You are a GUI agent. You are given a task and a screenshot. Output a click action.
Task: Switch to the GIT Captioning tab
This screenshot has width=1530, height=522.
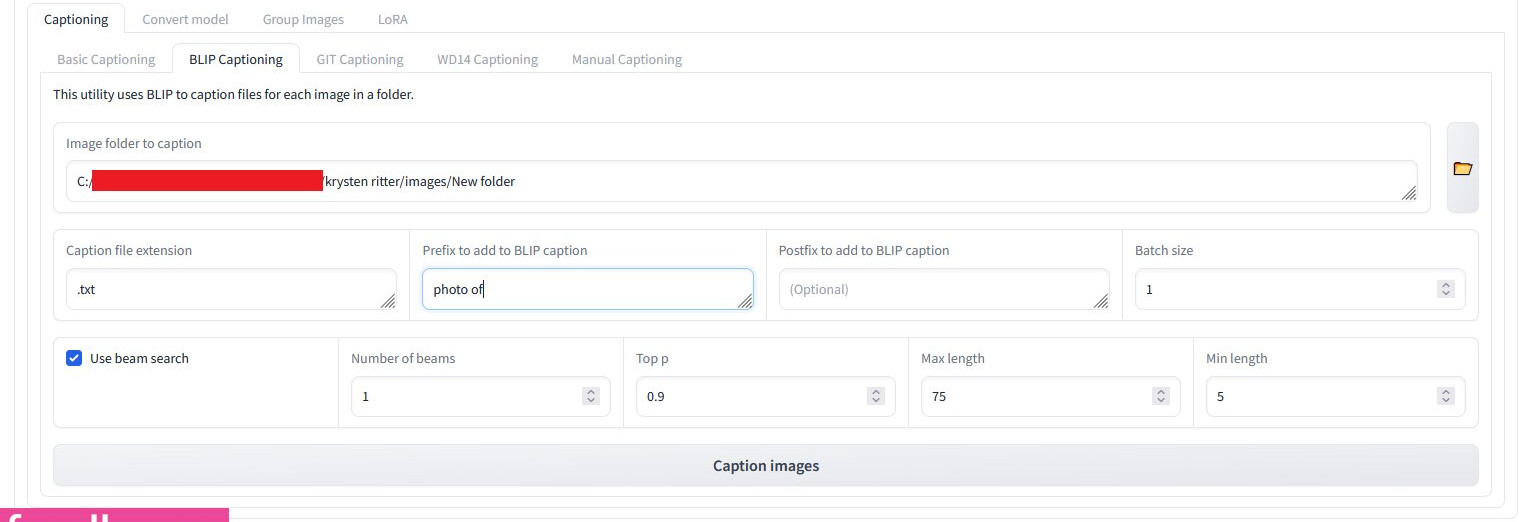359,59
